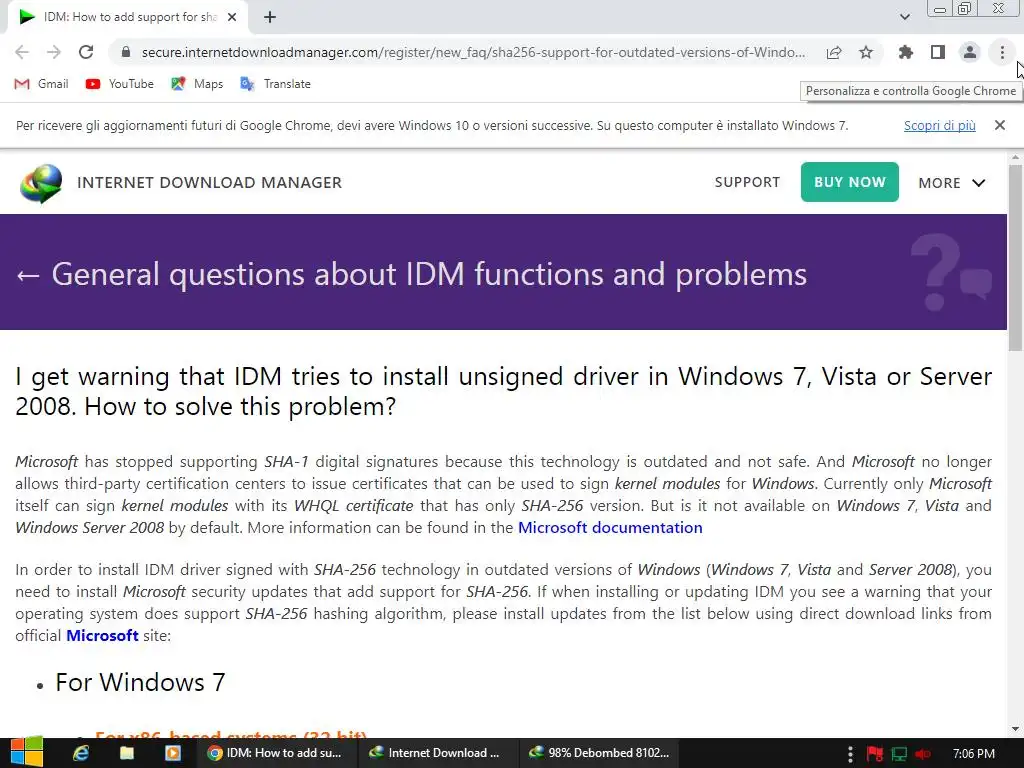1024x768 pixels.
Task: Reload the current page
Action: click(86, 52)
